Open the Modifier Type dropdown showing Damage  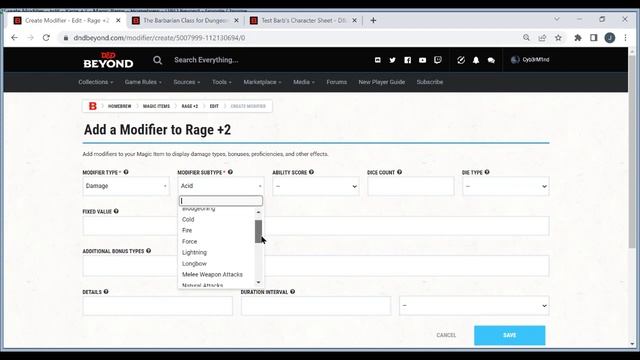point(126,186)
